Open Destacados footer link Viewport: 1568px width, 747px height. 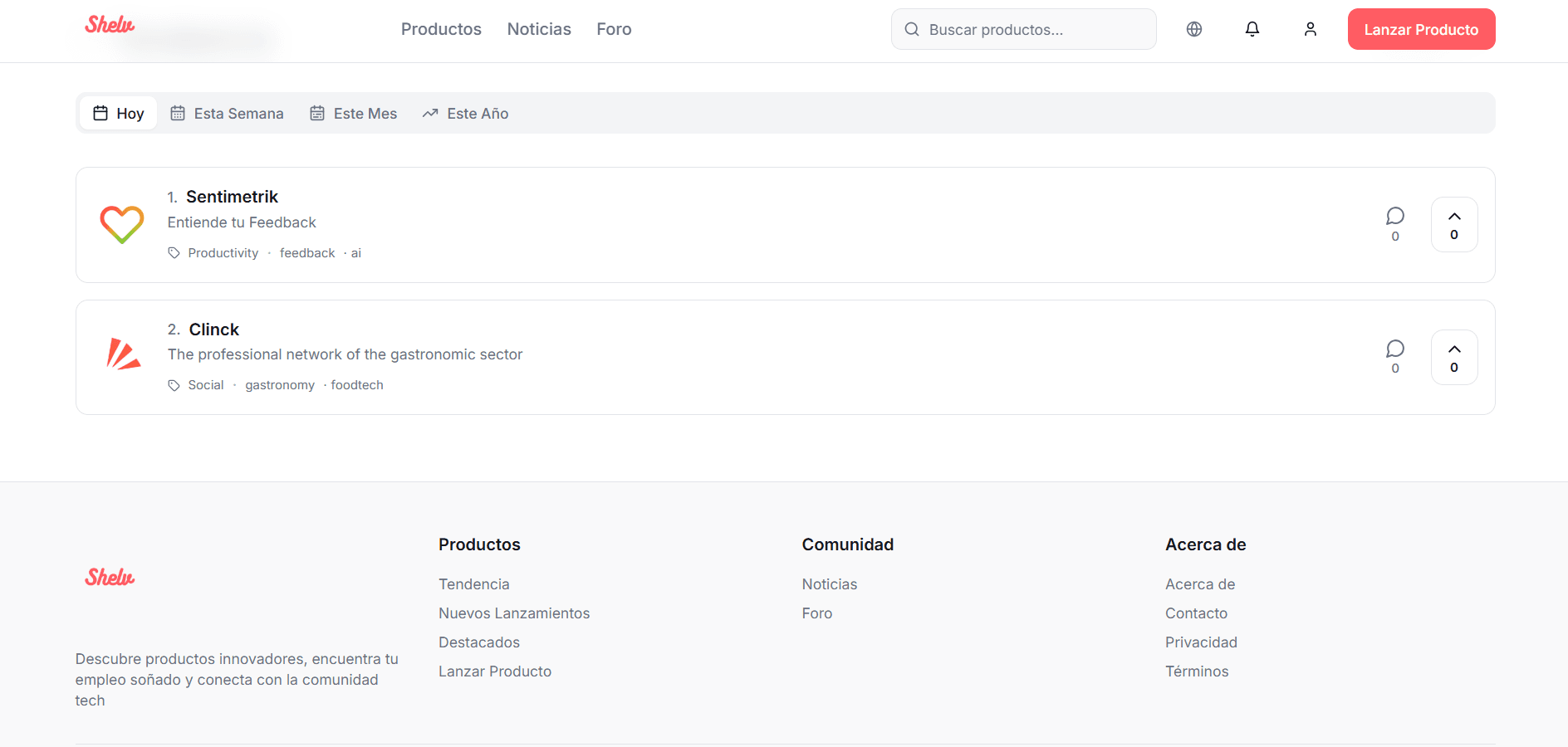coord(479,642)
